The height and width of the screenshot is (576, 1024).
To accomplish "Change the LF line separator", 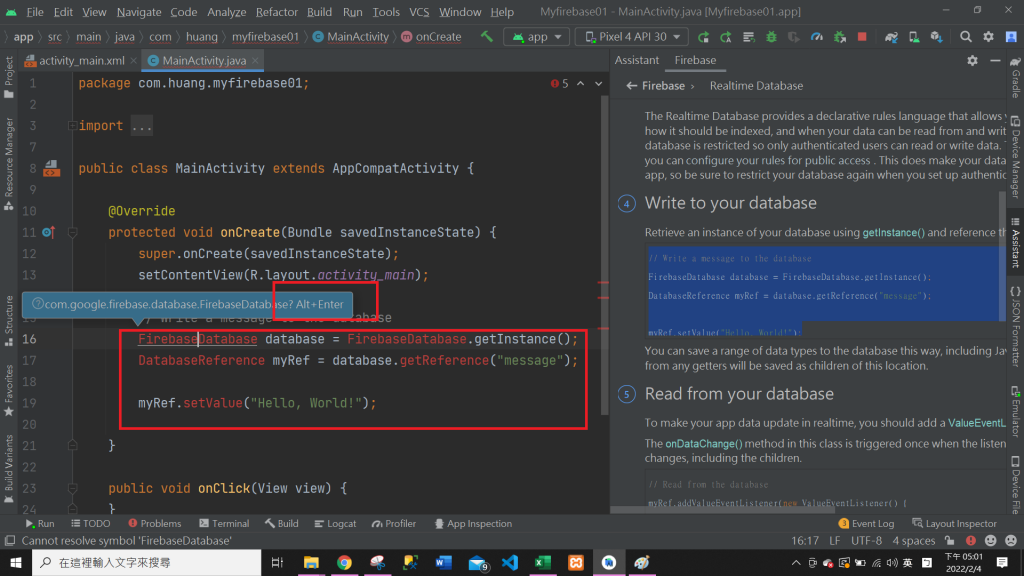I will pos(835,541).
